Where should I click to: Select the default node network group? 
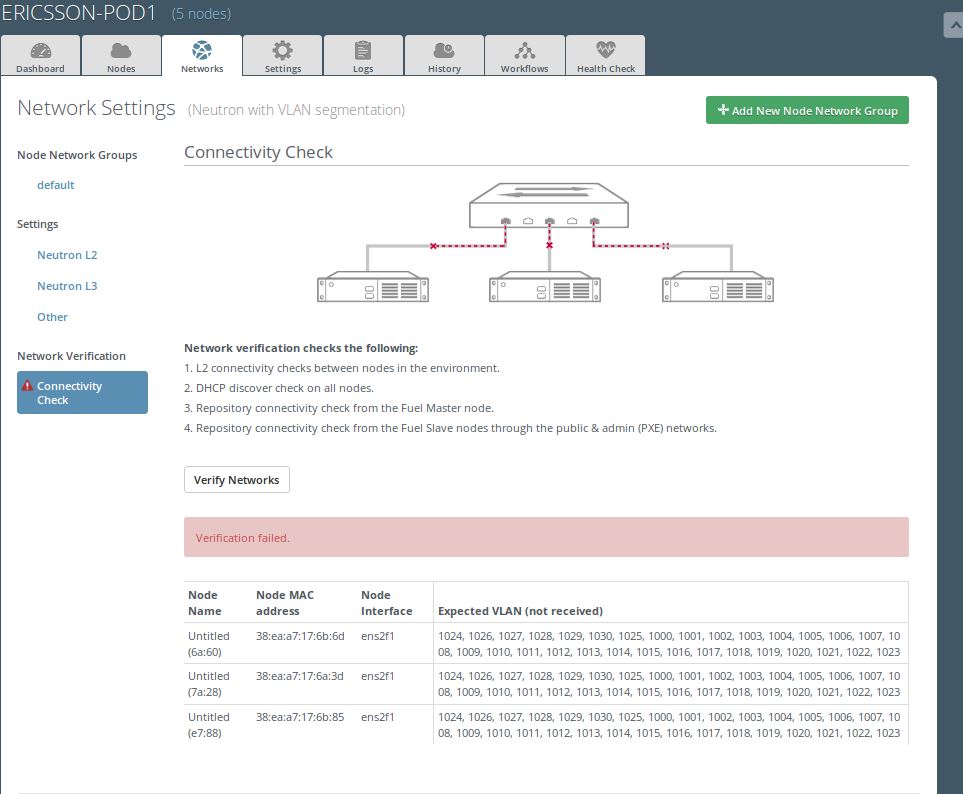(x=55, y=185)
